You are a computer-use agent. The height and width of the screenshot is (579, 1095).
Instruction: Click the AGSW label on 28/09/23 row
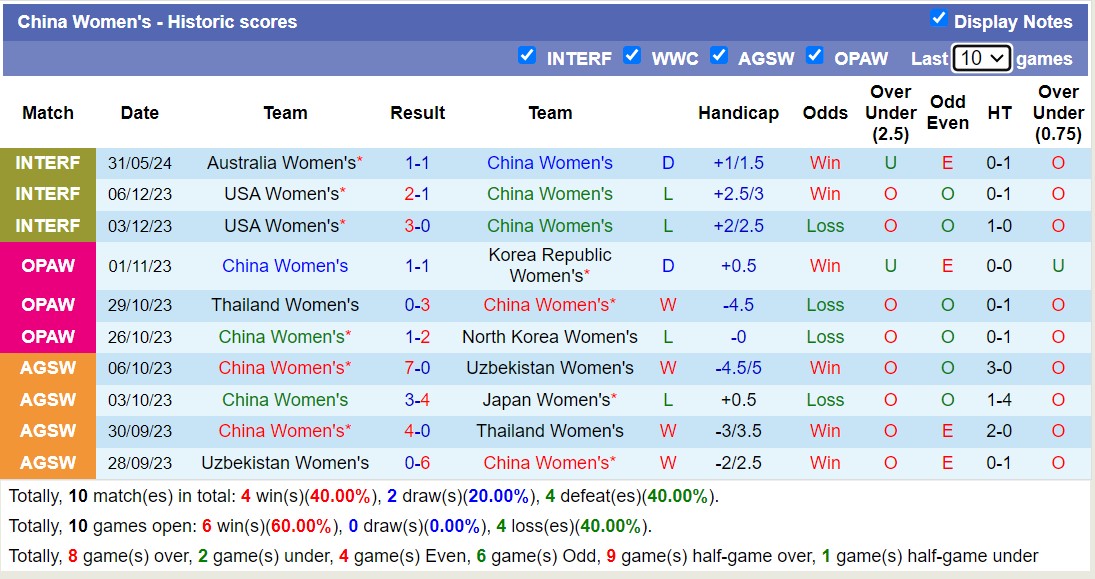point(48,463)
